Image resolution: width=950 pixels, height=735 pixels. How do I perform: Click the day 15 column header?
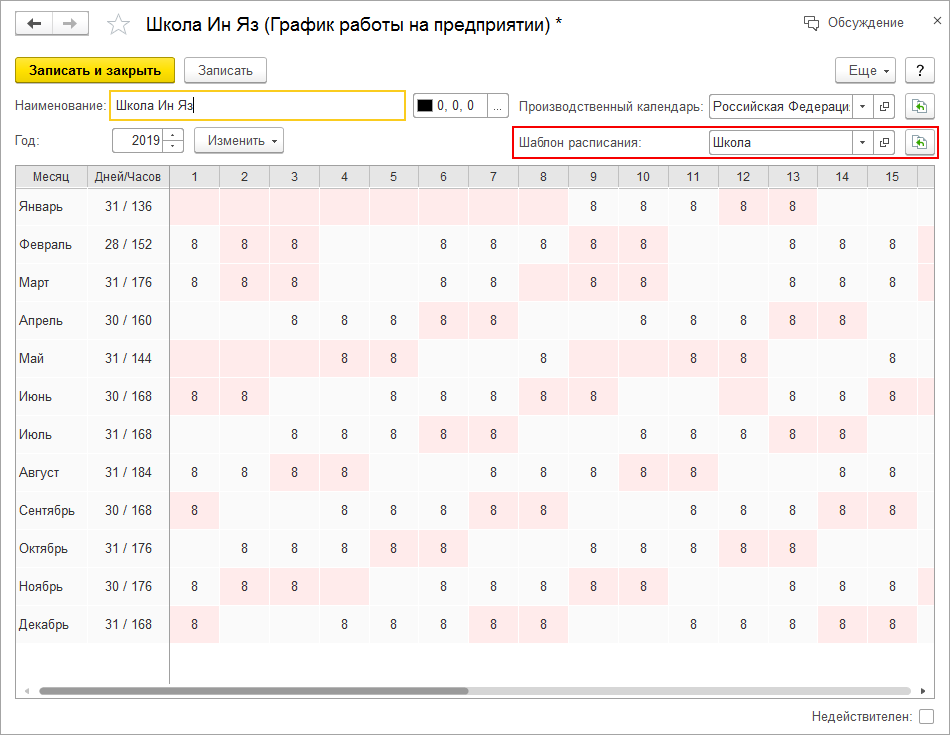tap(892, 176)
